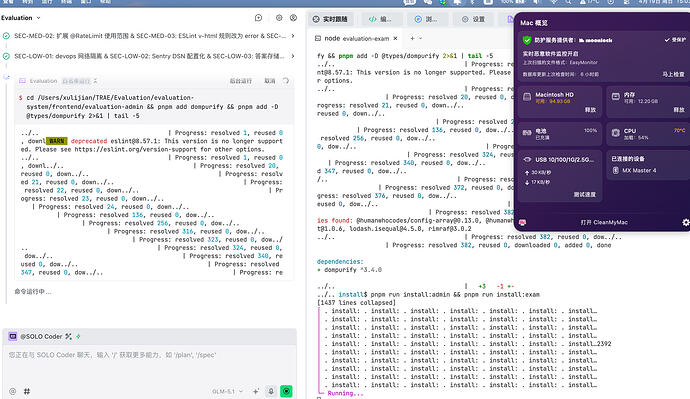
Task: Click the sparkle enhance-prompt icon
Action: [x=256, y=391]
